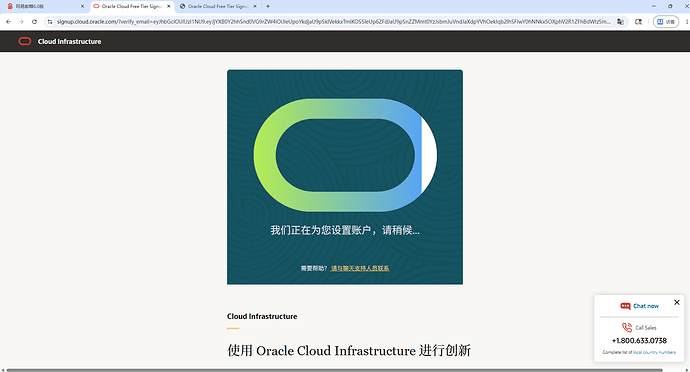
Task: Click the account setup waiting message
Action: click(345, 230)
